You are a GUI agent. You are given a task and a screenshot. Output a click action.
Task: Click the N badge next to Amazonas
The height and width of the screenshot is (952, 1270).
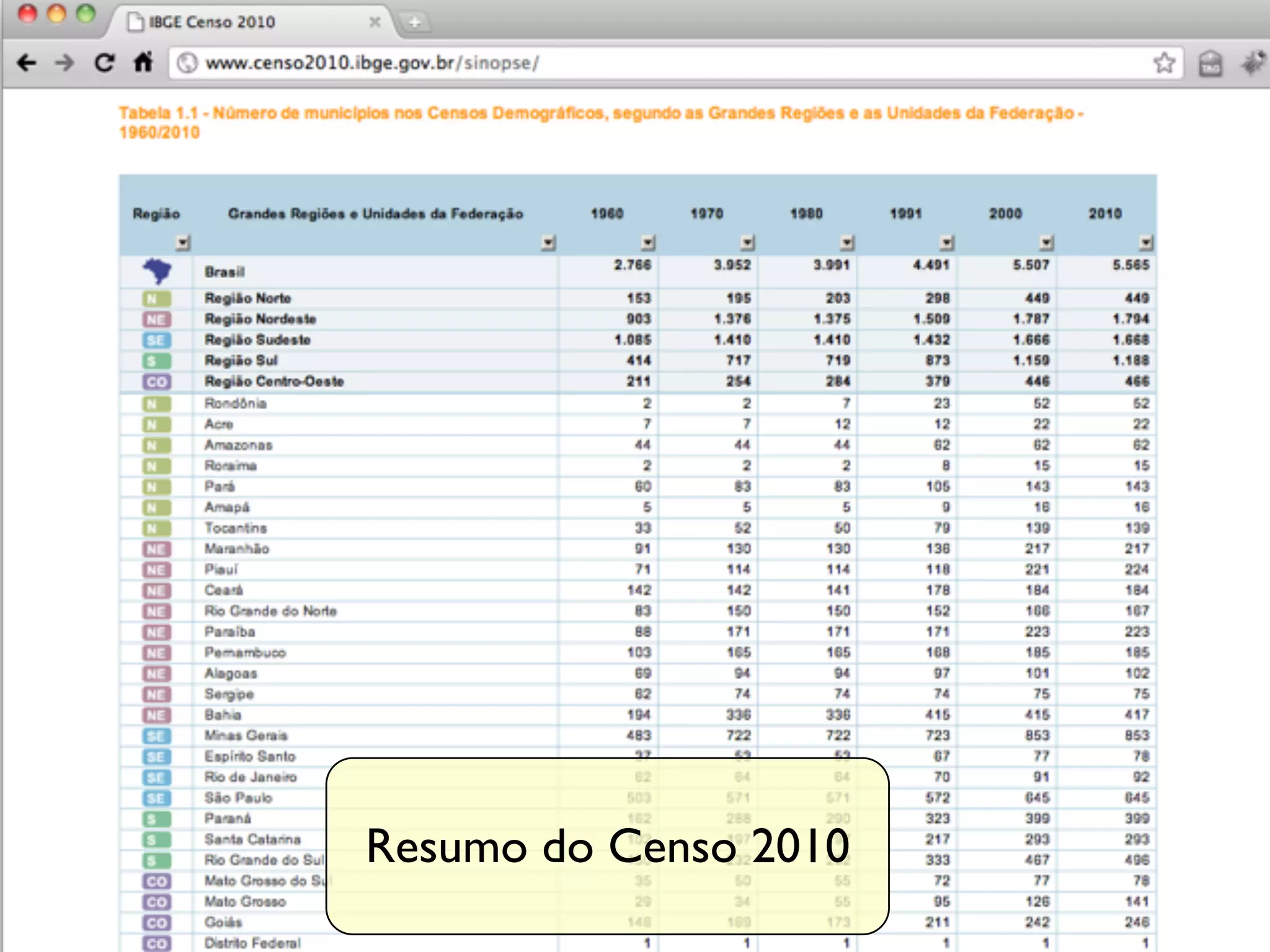coord(156,446)
